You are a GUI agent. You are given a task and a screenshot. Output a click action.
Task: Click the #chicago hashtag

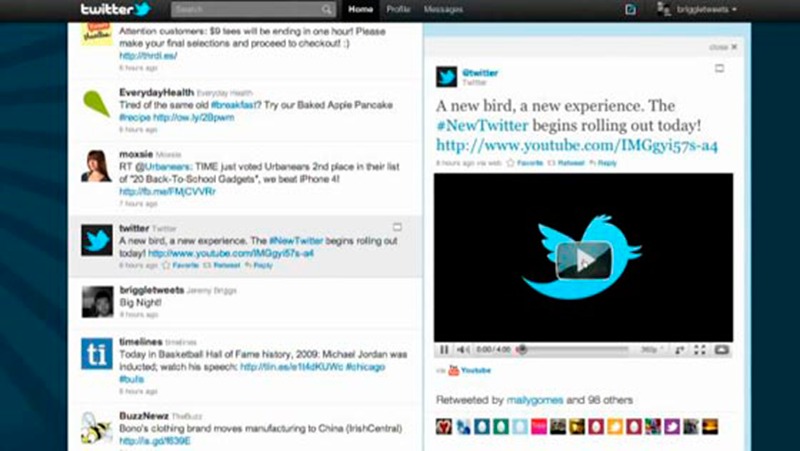(x=365, y=367)
